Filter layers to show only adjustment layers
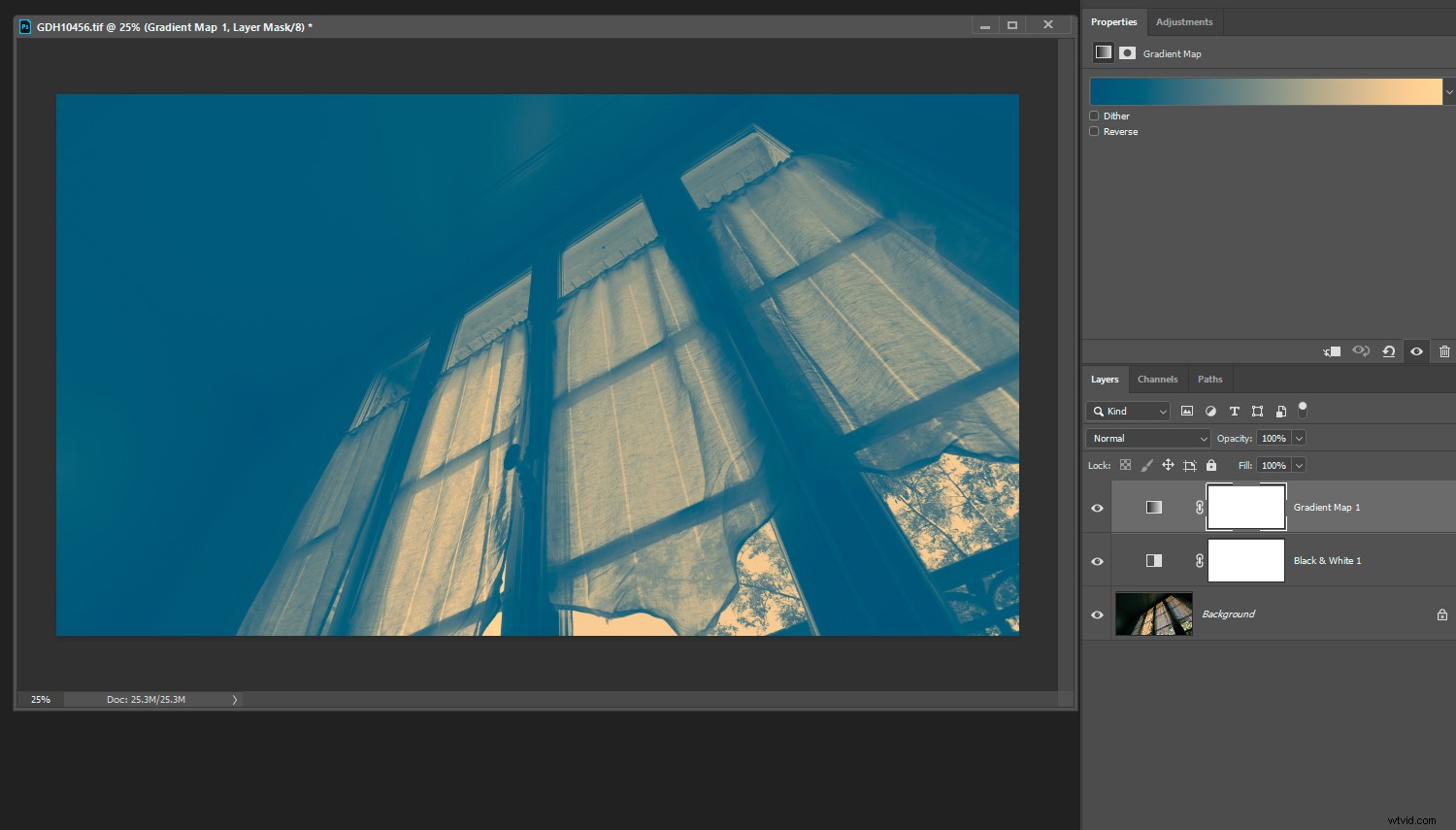Viewport: 1456px width, 830px height. click(x=1210, y=411)
